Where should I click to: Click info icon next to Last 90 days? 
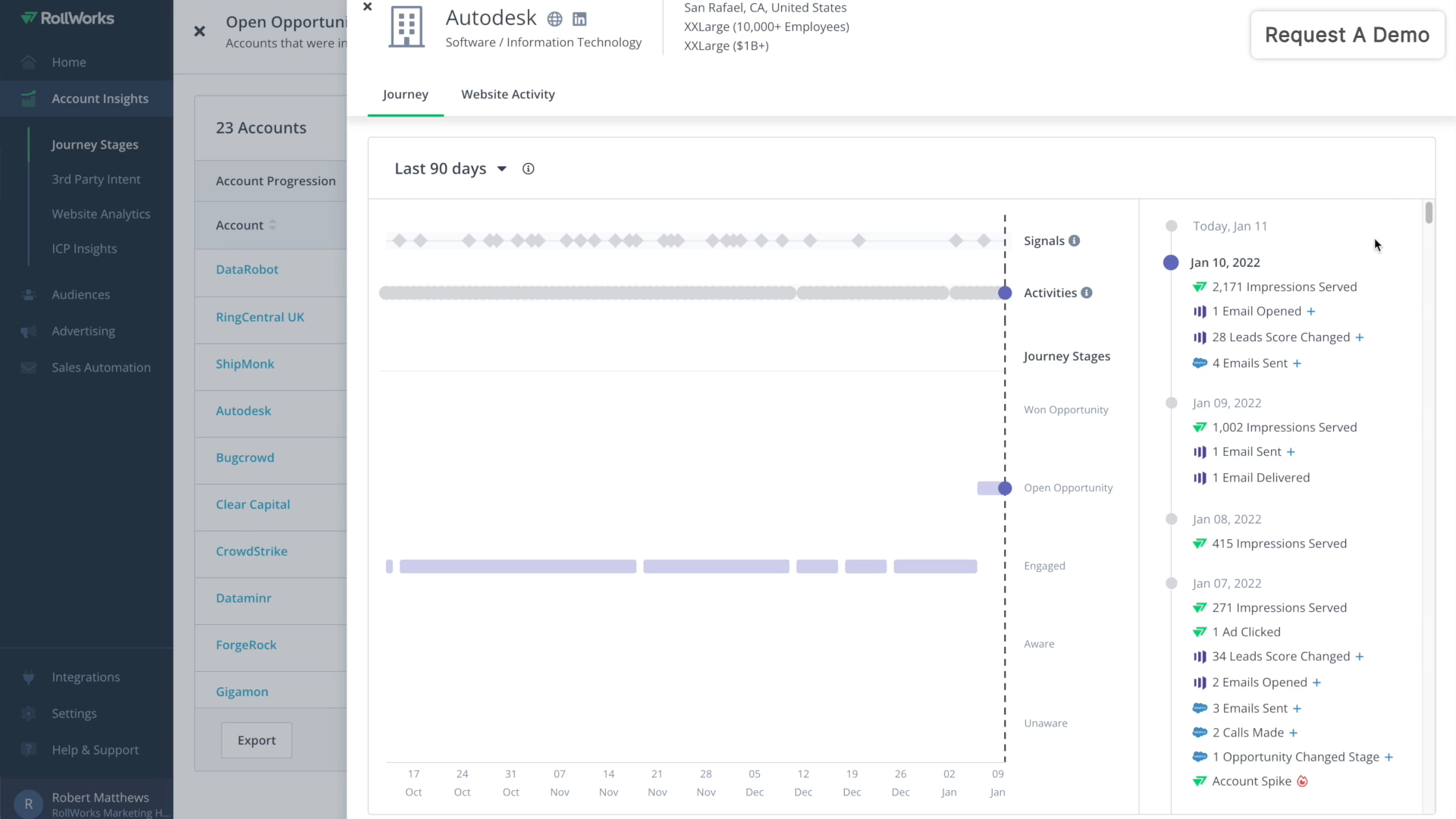tap(529, 169)
